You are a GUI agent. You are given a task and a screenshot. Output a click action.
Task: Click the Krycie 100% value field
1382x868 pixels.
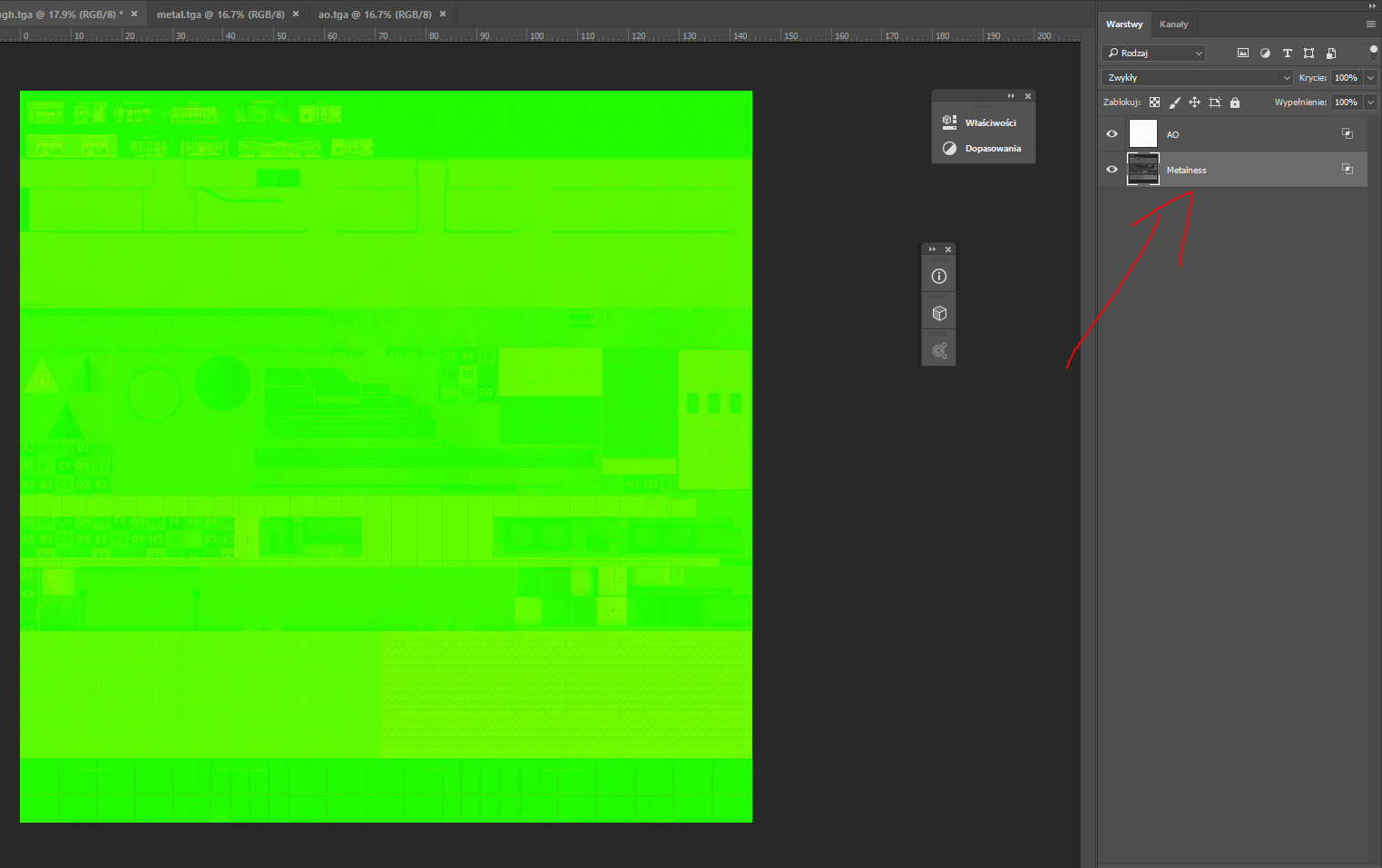coord(1347,78)
